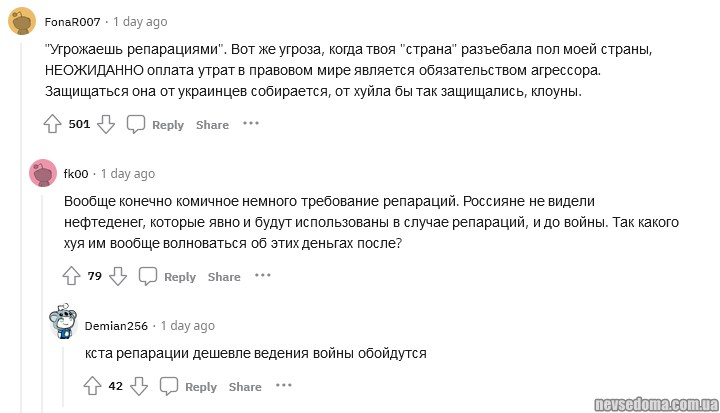Upvote FonaR007's comment
Viewport: 720px width, 413px height.
point(53,124)
